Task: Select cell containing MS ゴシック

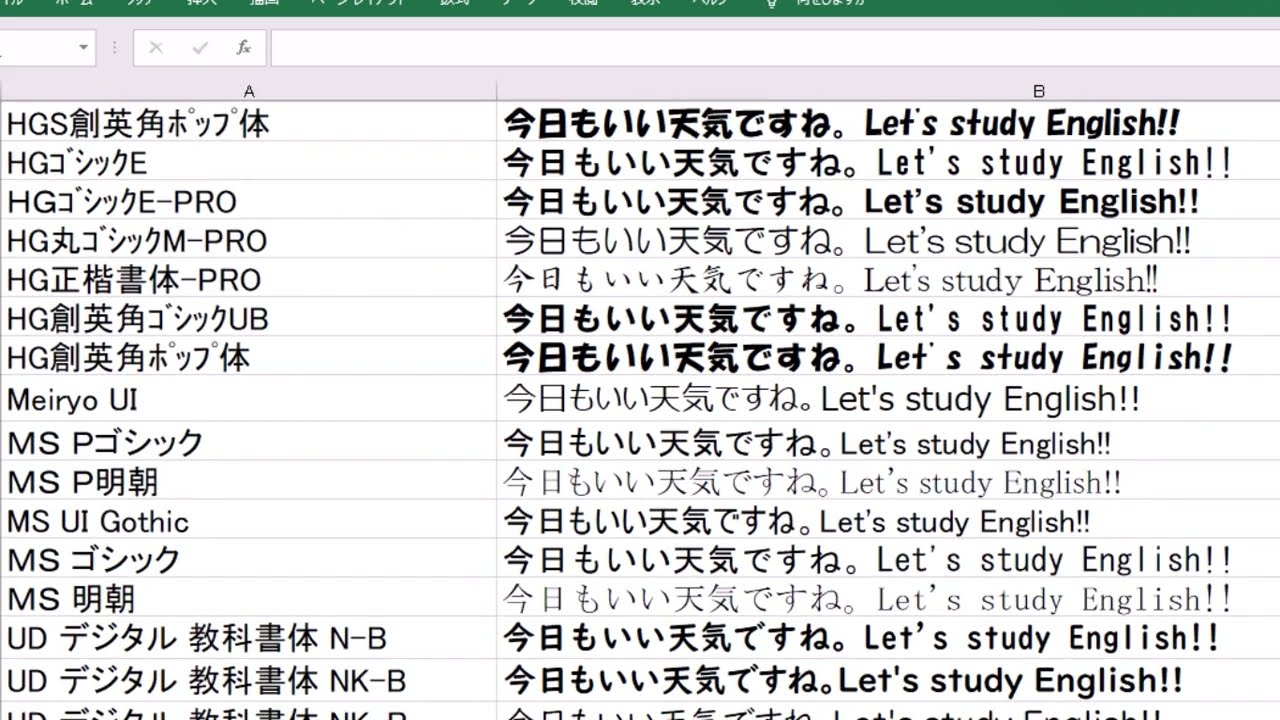Action: 248,559
